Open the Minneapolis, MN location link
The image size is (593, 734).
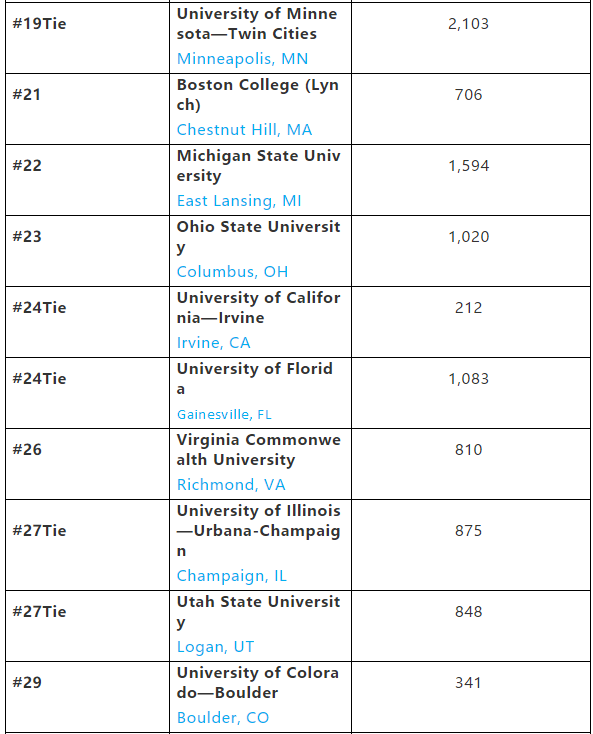[242, 59]
